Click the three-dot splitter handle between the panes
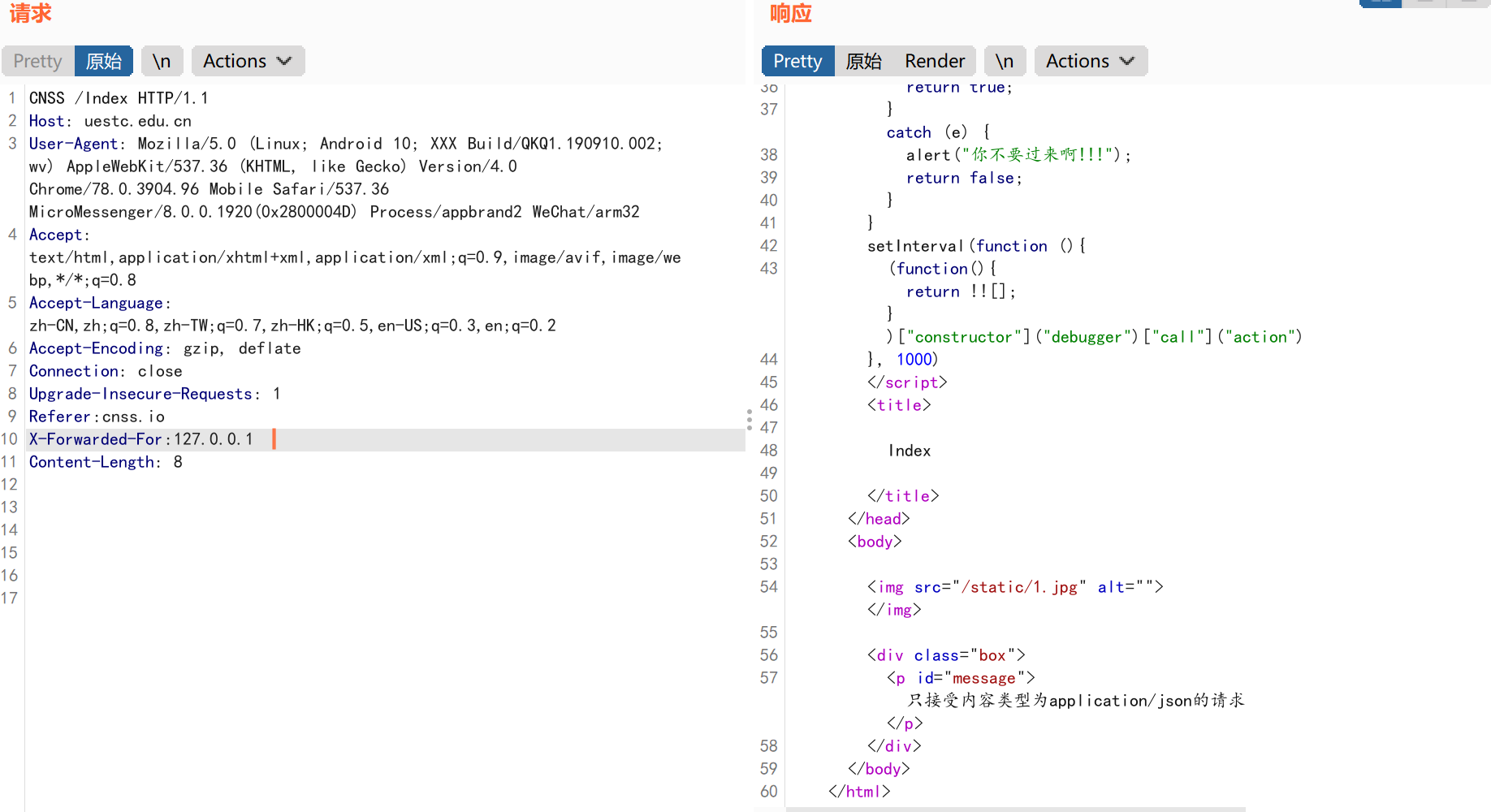Screen dimensions: 1491x812 pos(749,419)
